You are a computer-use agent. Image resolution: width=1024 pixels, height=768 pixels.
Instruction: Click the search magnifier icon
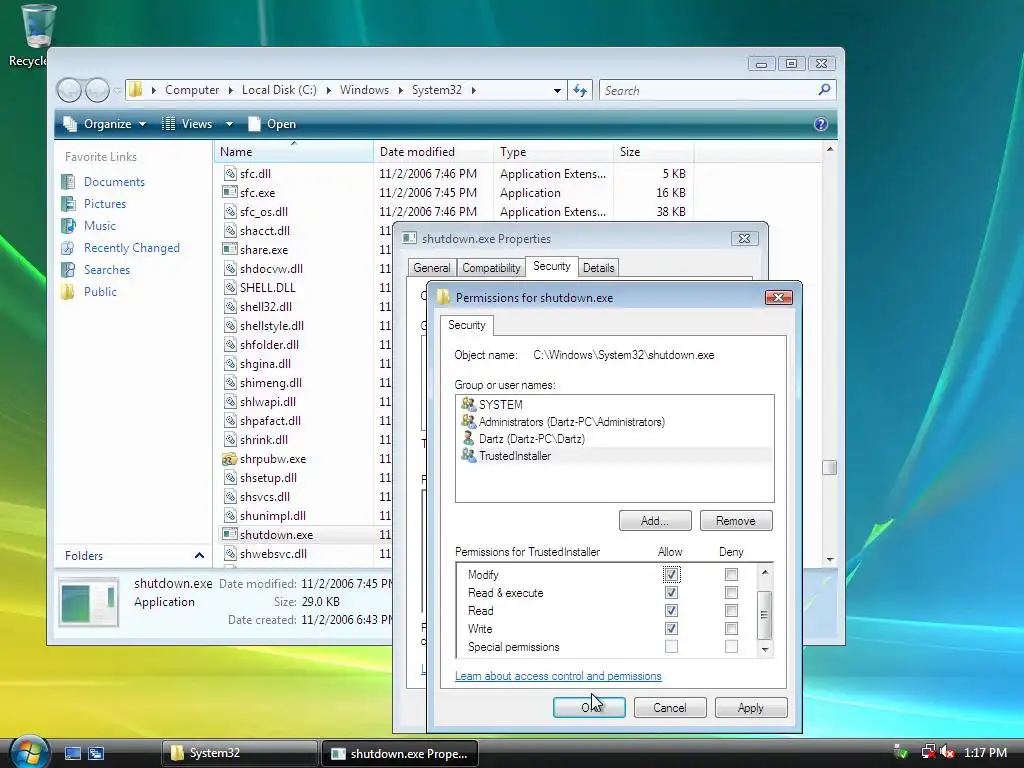(824, 89)
